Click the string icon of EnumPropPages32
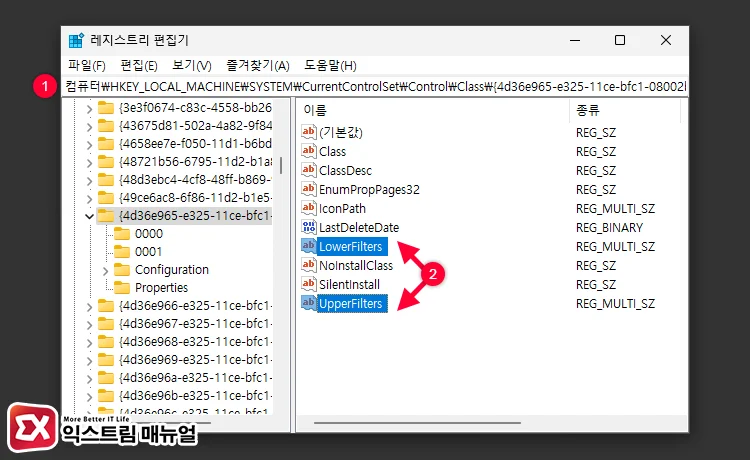Viewport: 750px width, 460px height. pos(309,188)
